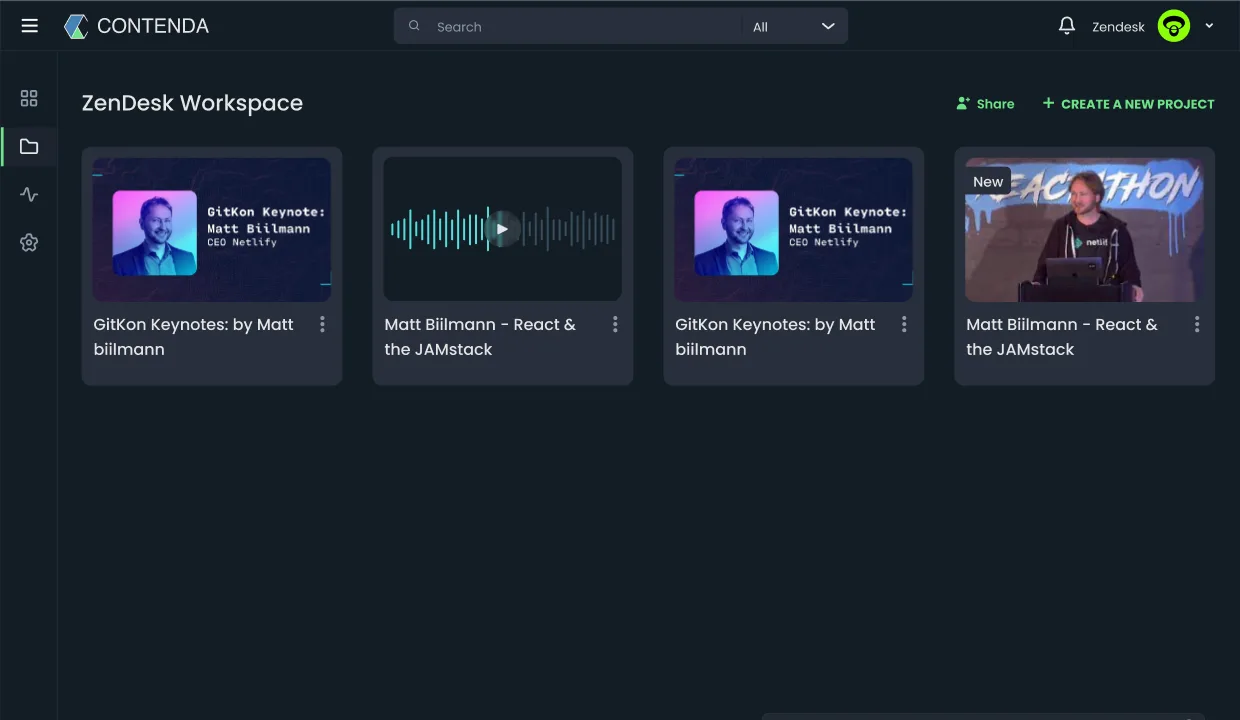The height and width of the screenshot is (720, 1240).
Task: Open the dashboard grid sidebar icon
Action: coord(29,98)
